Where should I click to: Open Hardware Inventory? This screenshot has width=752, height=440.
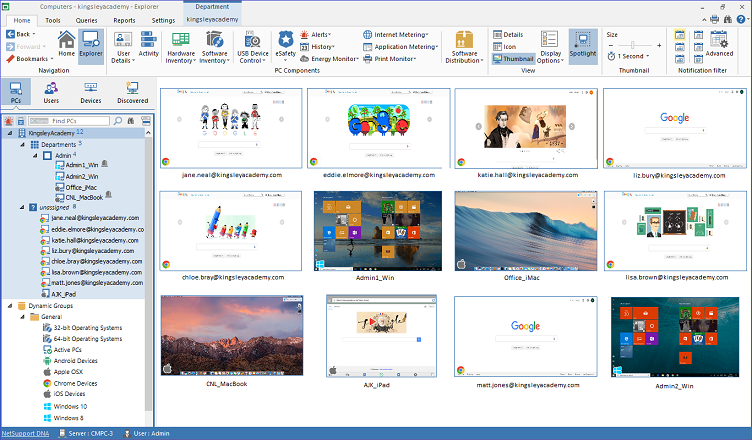click(181, 47)
